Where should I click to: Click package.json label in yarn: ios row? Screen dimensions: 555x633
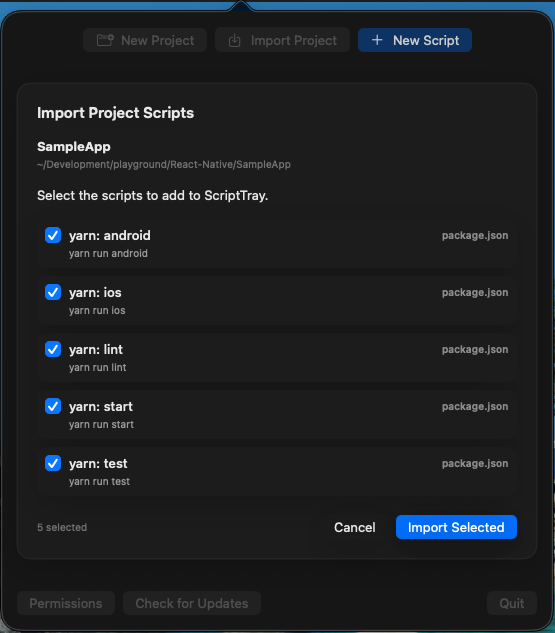[x=475, y=292]
